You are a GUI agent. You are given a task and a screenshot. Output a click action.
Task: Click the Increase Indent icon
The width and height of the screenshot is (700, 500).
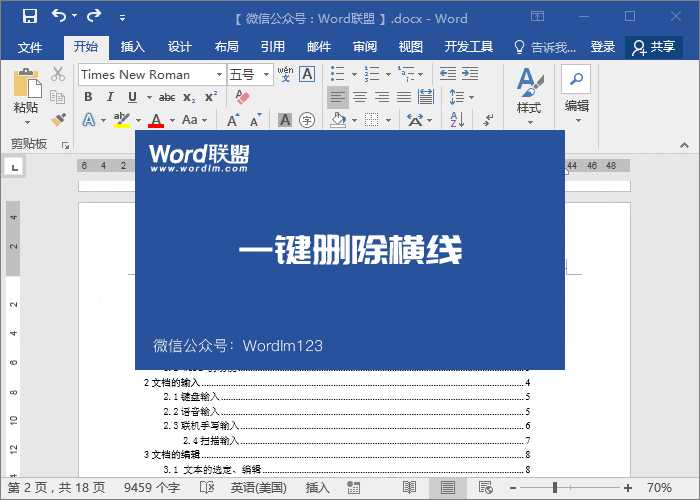point(470,74)
